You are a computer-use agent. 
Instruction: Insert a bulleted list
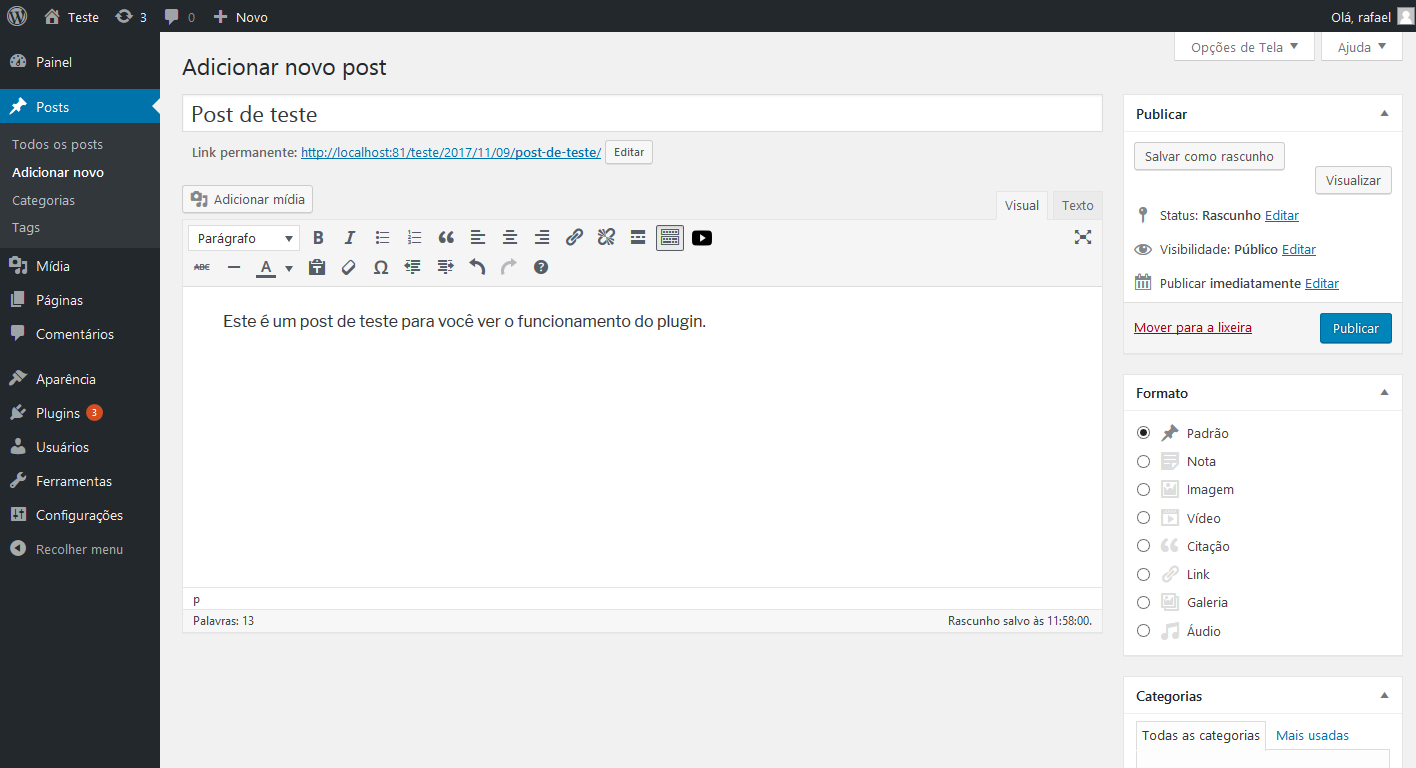pos(382,238)
